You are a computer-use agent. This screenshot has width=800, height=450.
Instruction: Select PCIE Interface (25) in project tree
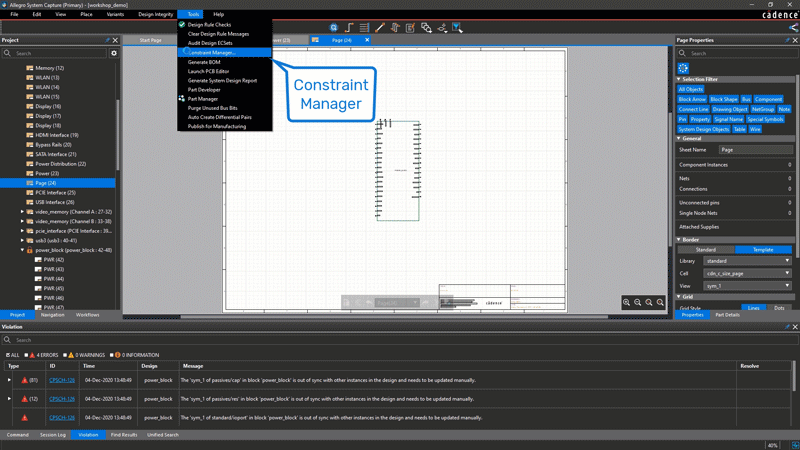(x=55, y=193)
